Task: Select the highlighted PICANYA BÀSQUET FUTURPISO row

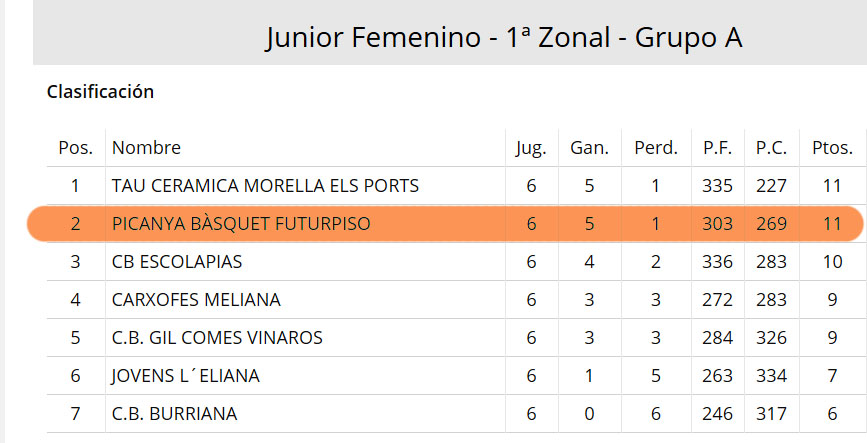Action: [445, 223]
